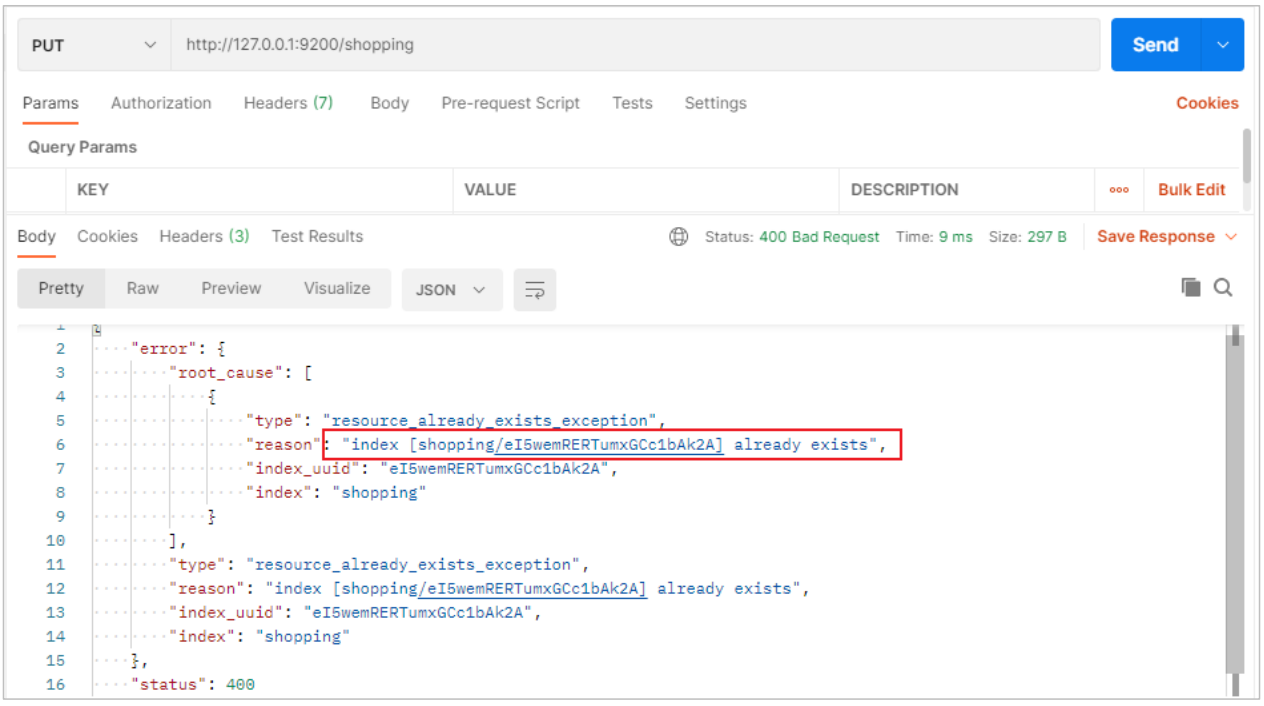
Task: Expand the Send button arrow dropdown
Action: [1222, 45]
